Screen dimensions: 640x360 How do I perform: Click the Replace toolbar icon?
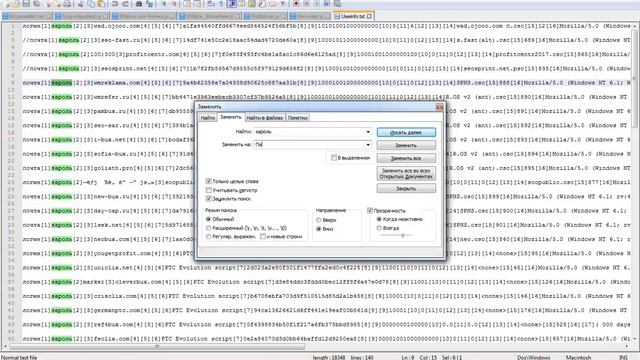(149, 4)
